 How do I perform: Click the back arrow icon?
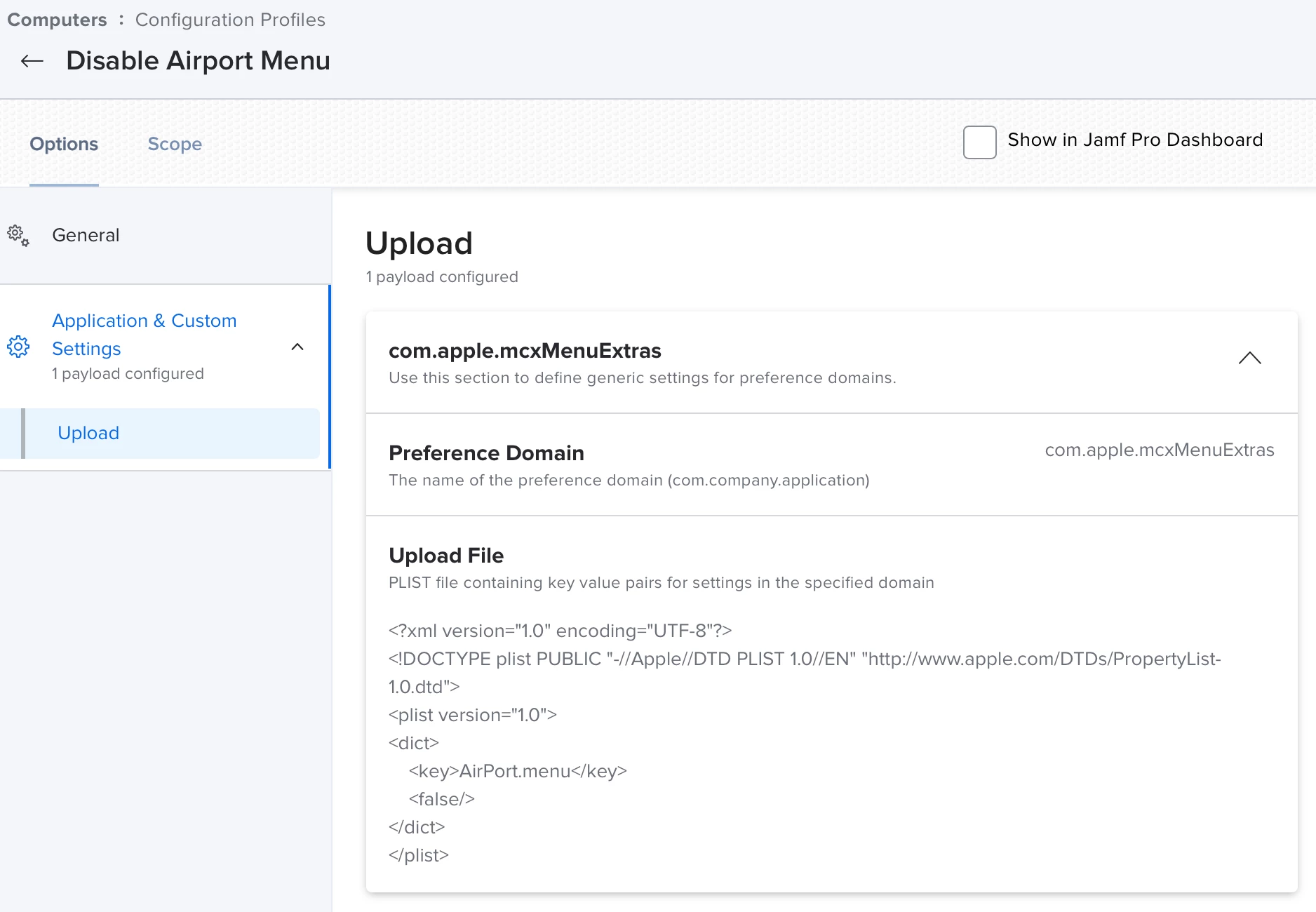click(32, 61)
